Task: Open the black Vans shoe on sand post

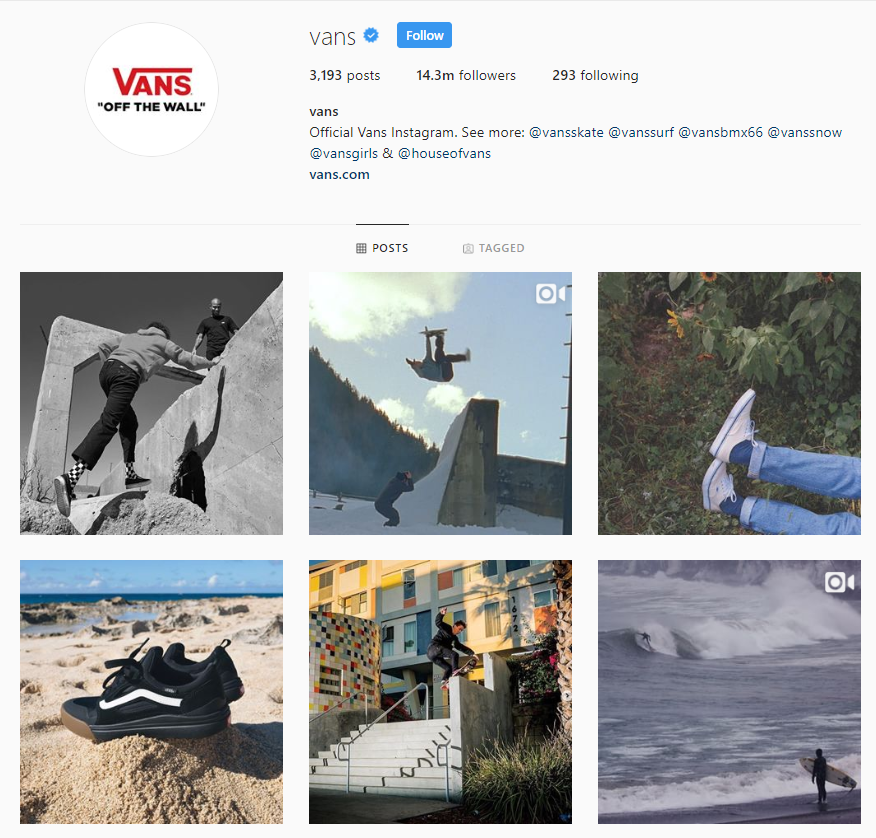Action: (x=151, y=692)
